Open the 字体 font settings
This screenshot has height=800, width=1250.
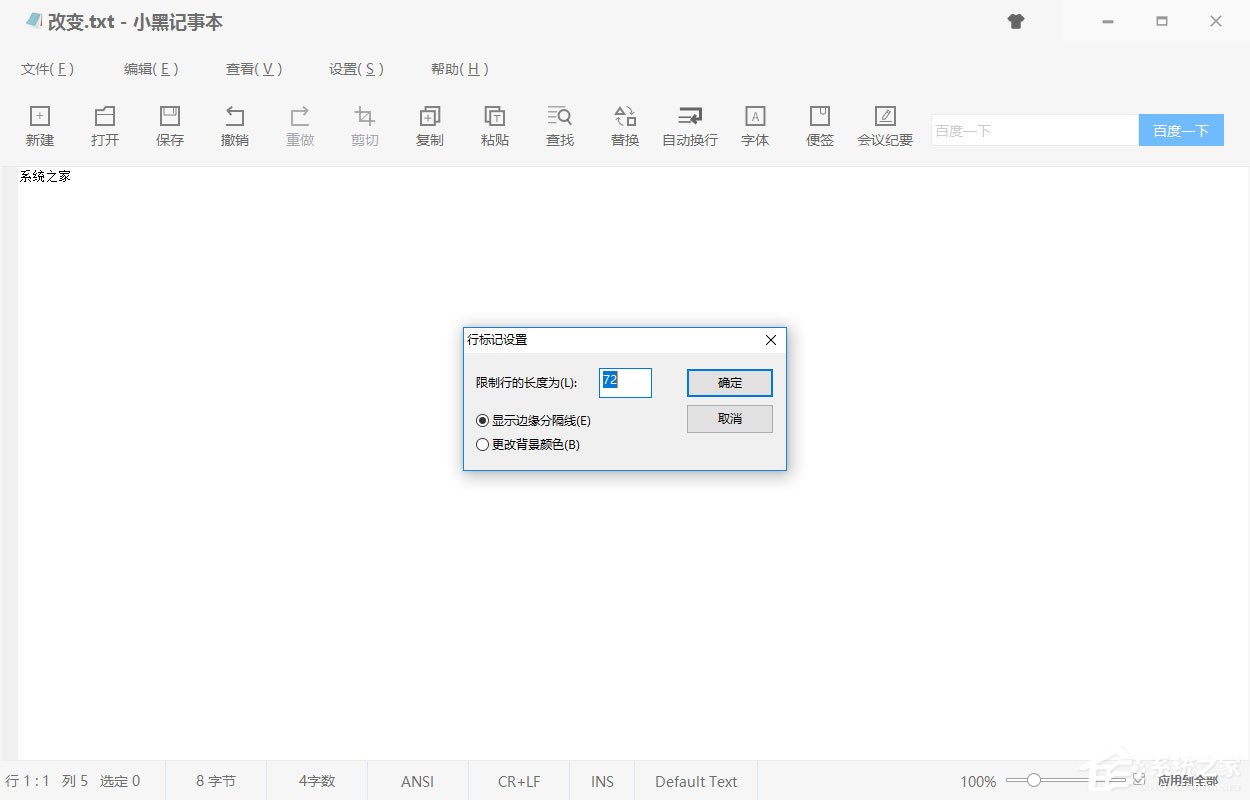coord(755,126)
